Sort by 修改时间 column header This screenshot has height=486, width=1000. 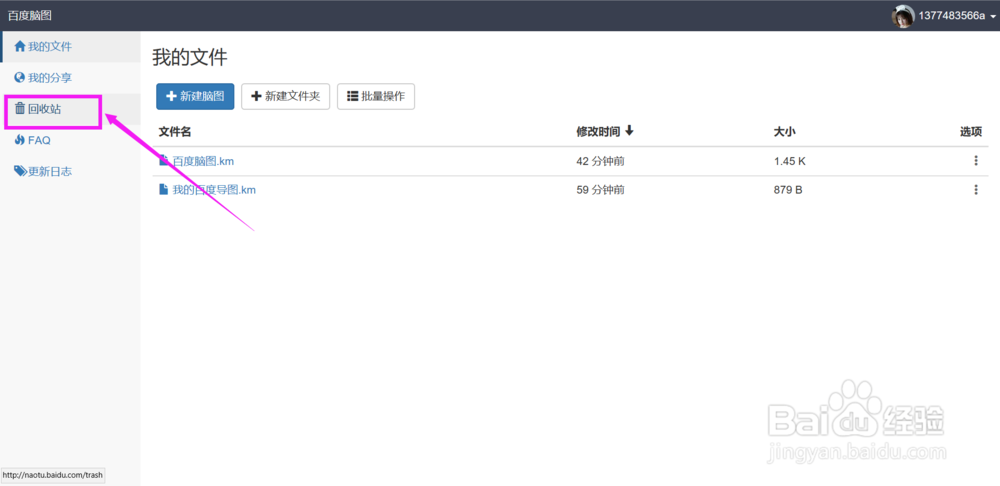[605, 131]
